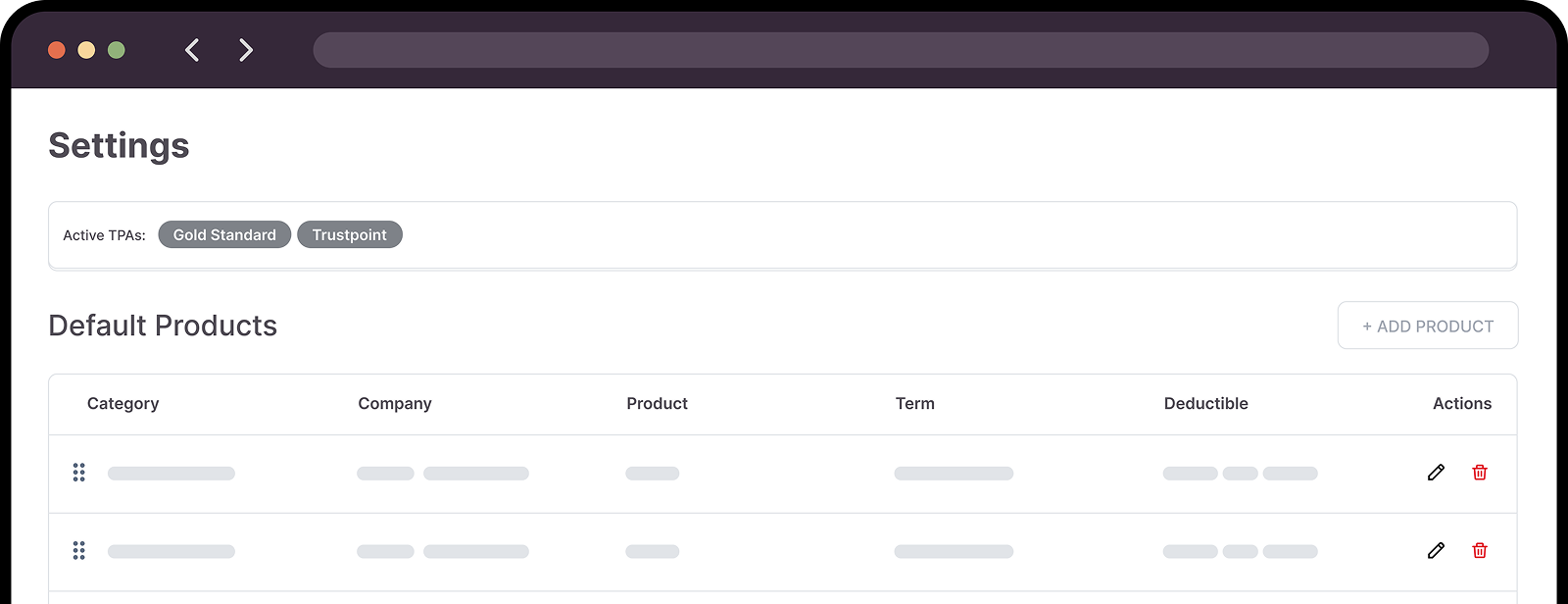Go back with the browser back arrow
The height and width of the screenshot is (604, 1568).
[192, 50]
